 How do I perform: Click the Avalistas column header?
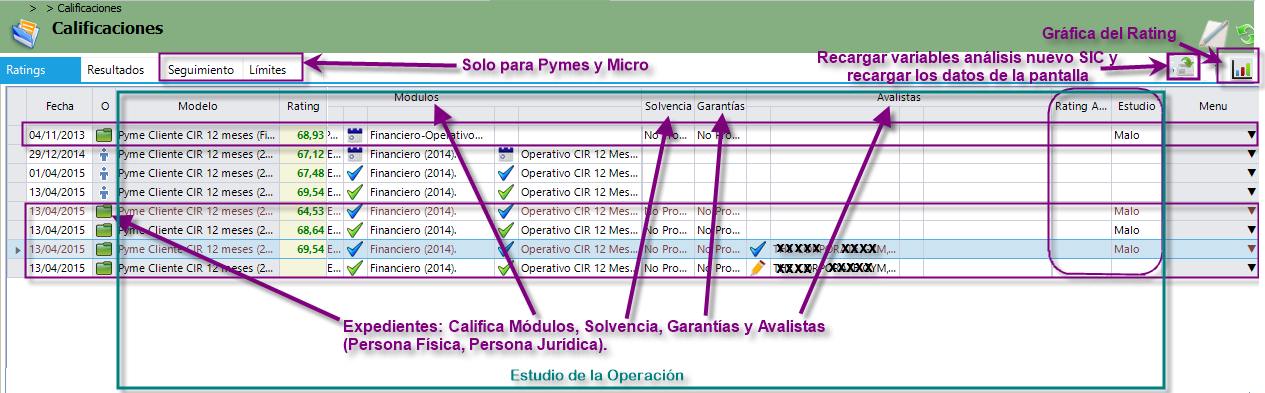tap(898, 97)
